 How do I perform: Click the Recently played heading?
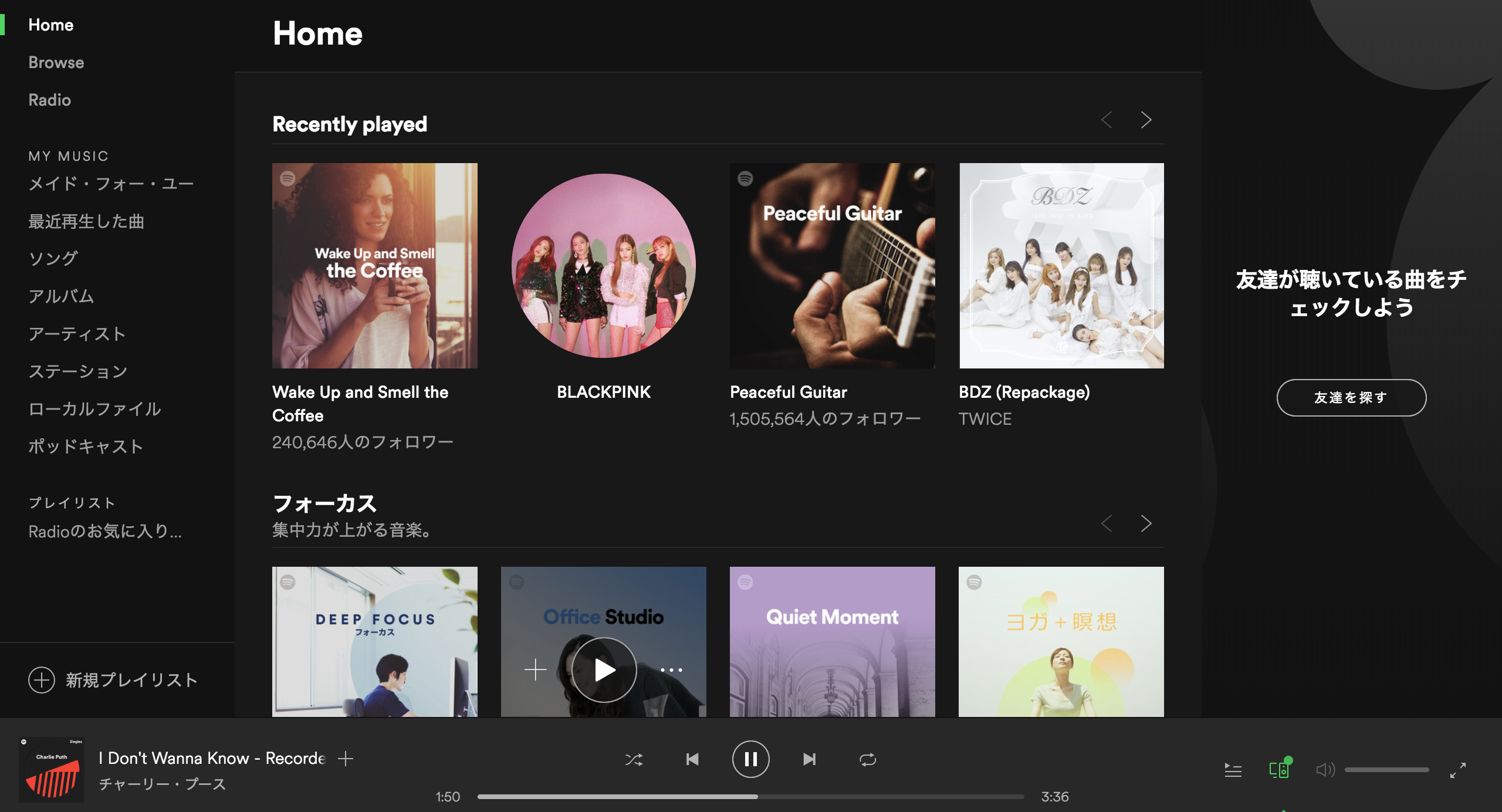coord(350,124)
